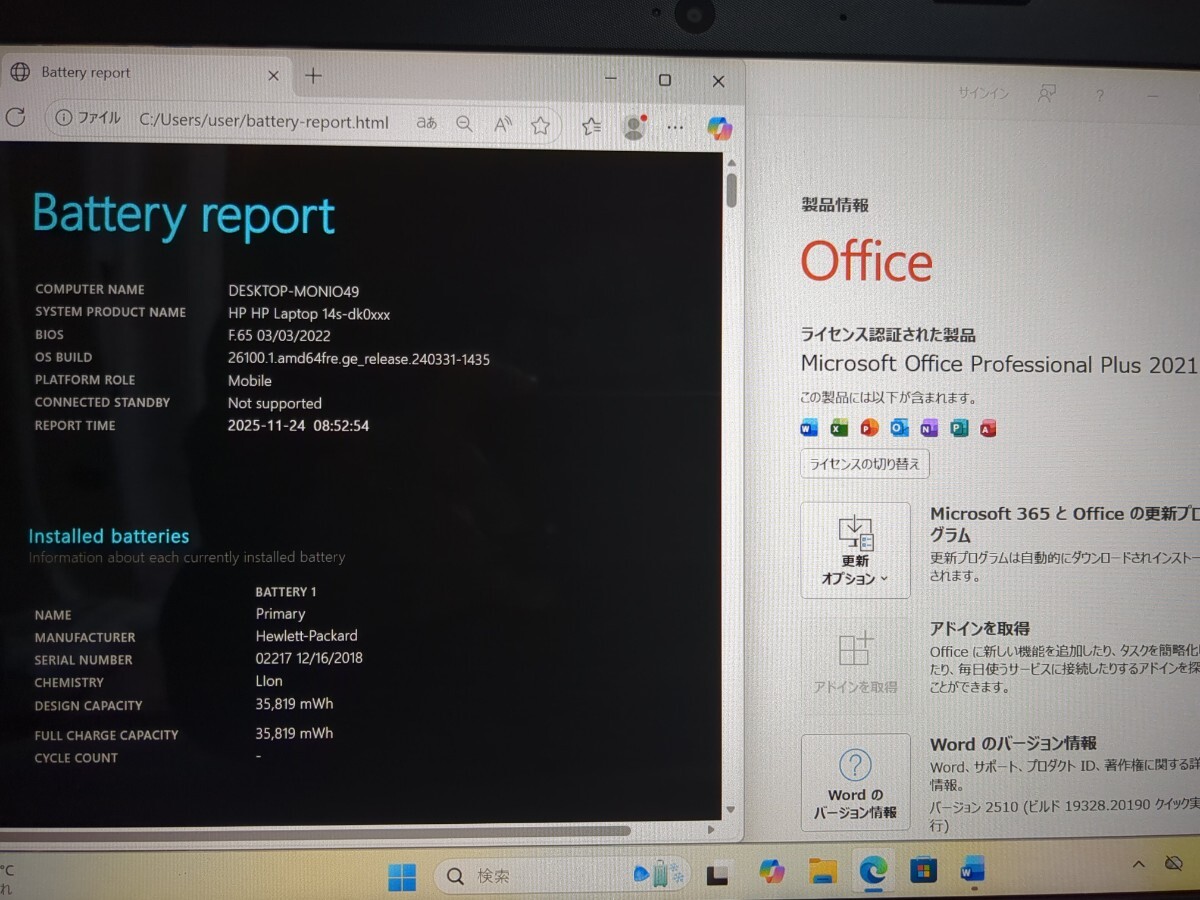The width and height of the screenshot is (1200, 900).
Task: Click the scroll right arrow at the bottom
Action: click(712, 829)
